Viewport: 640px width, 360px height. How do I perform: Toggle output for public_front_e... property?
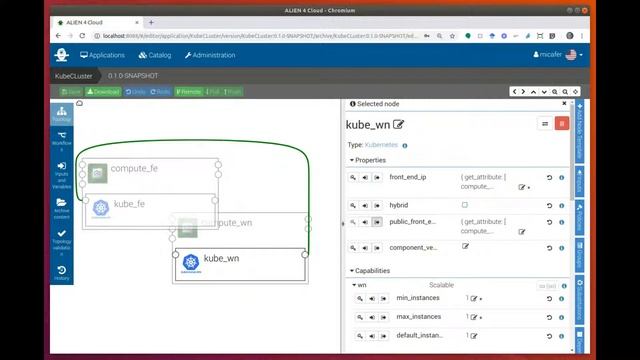pos(377,222)
